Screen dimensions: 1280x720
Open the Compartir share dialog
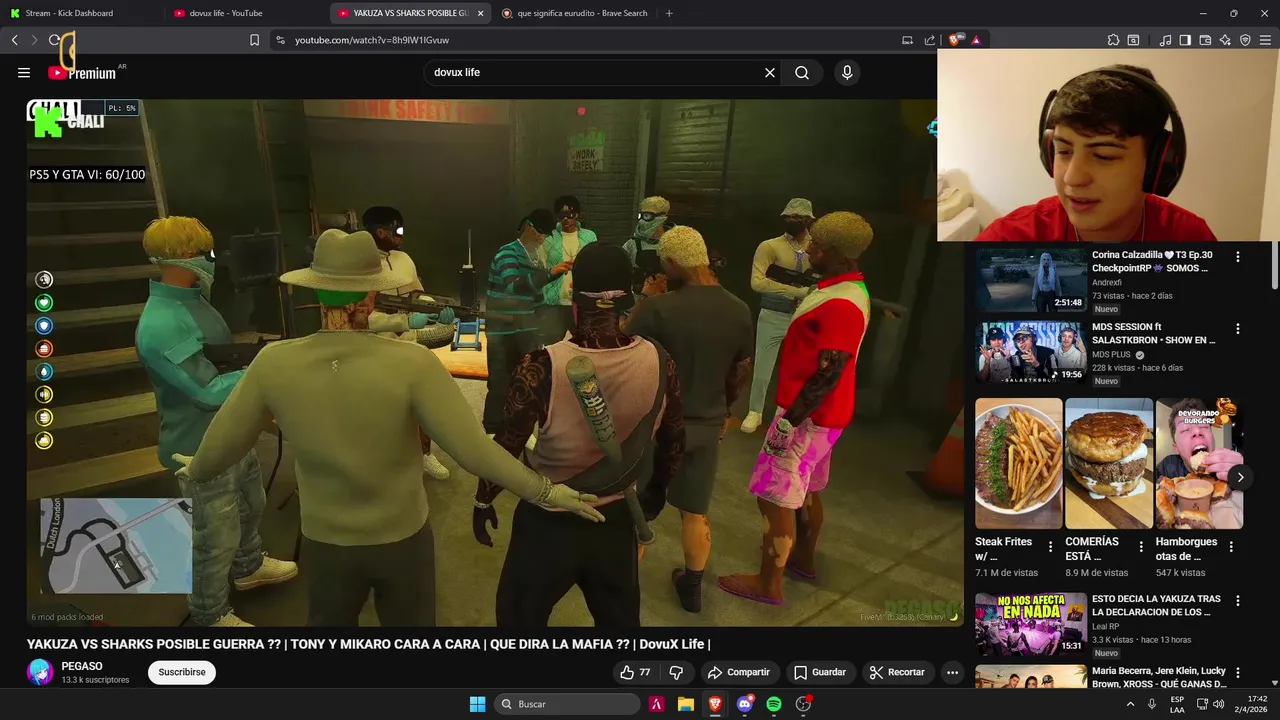point(738,672)
